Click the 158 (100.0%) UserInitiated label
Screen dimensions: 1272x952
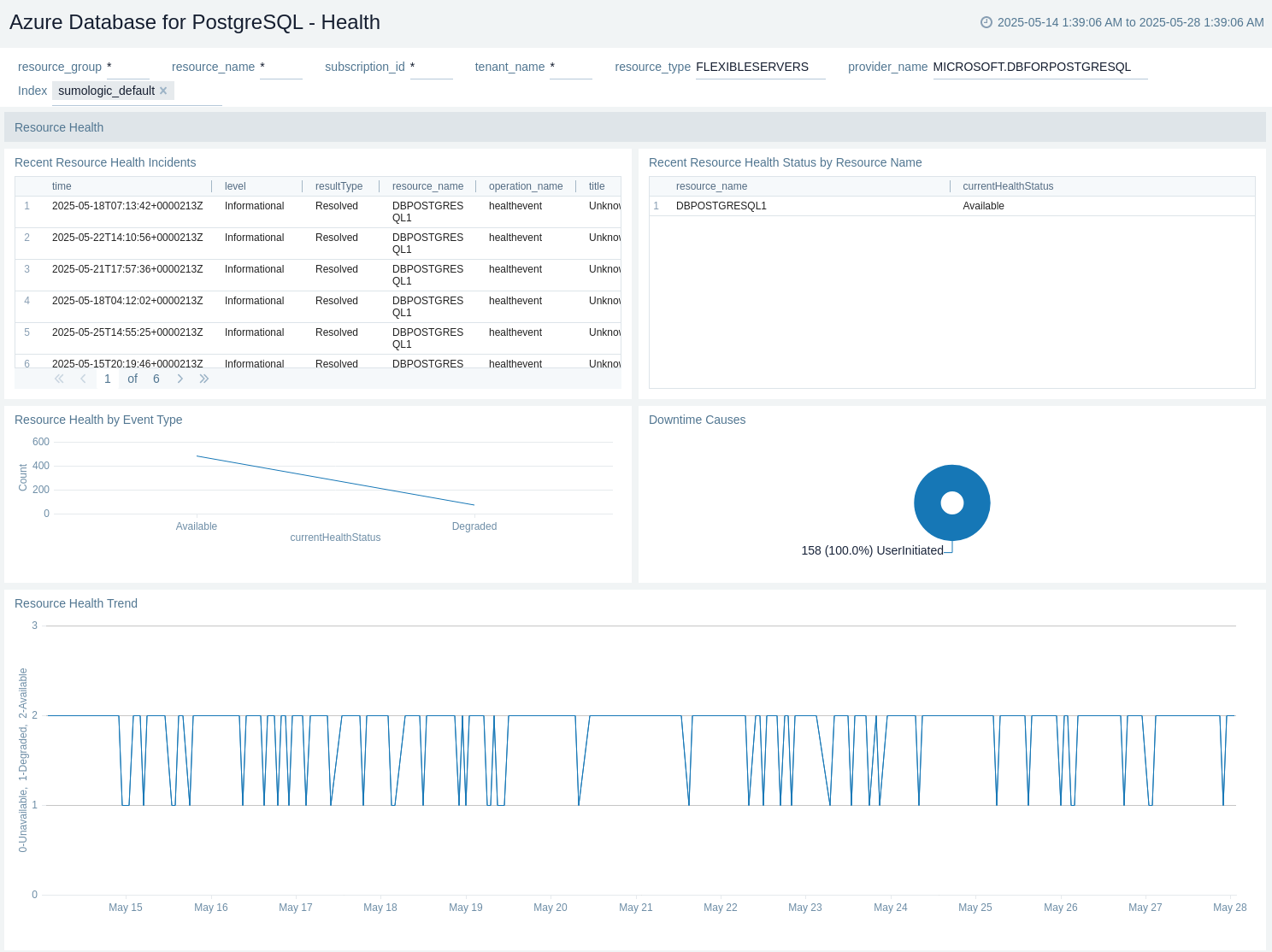872,550
